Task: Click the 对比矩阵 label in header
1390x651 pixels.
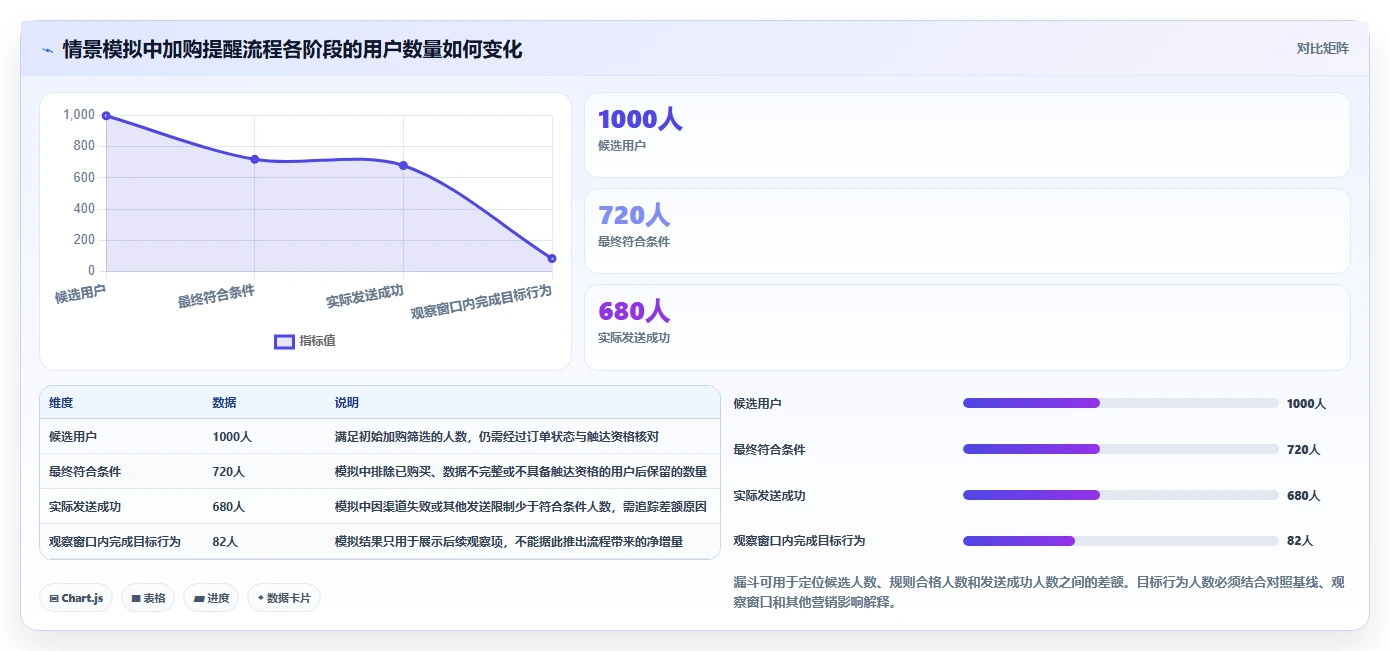Action: point(1322,48)
